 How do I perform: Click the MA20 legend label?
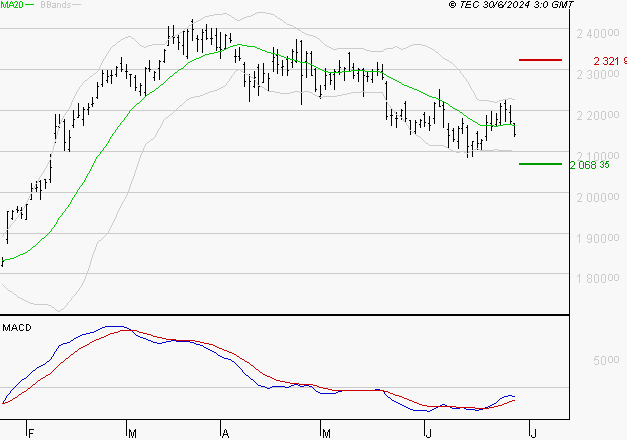[12, 5]
